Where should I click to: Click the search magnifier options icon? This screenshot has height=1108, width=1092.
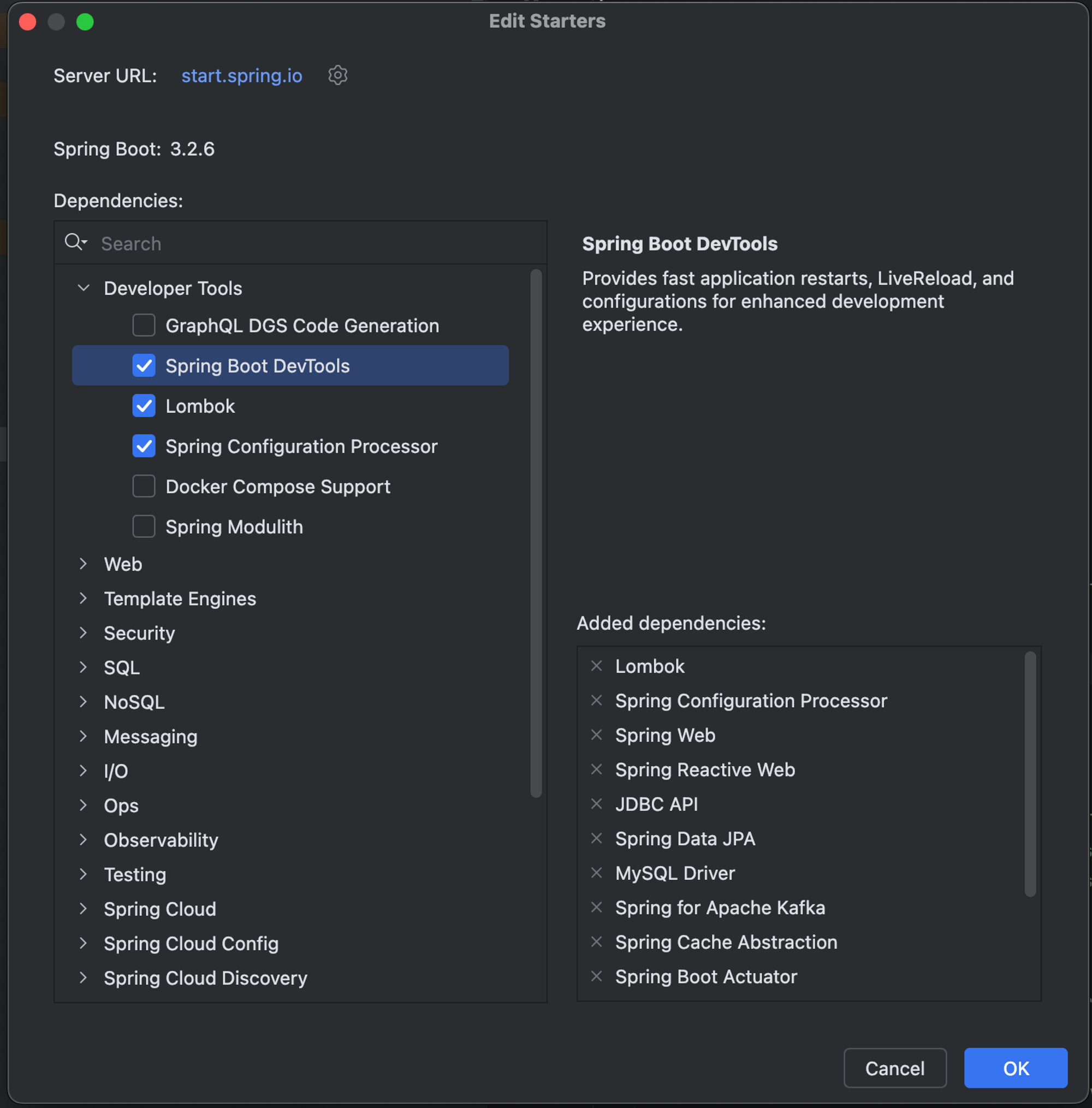point(76,242)
